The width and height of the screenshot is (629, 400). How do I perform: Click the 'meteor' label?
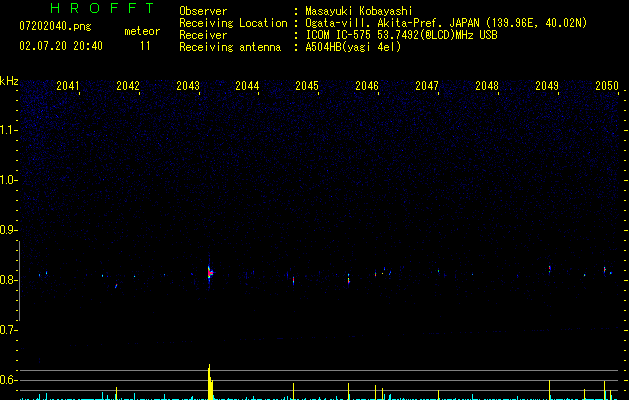142,31
